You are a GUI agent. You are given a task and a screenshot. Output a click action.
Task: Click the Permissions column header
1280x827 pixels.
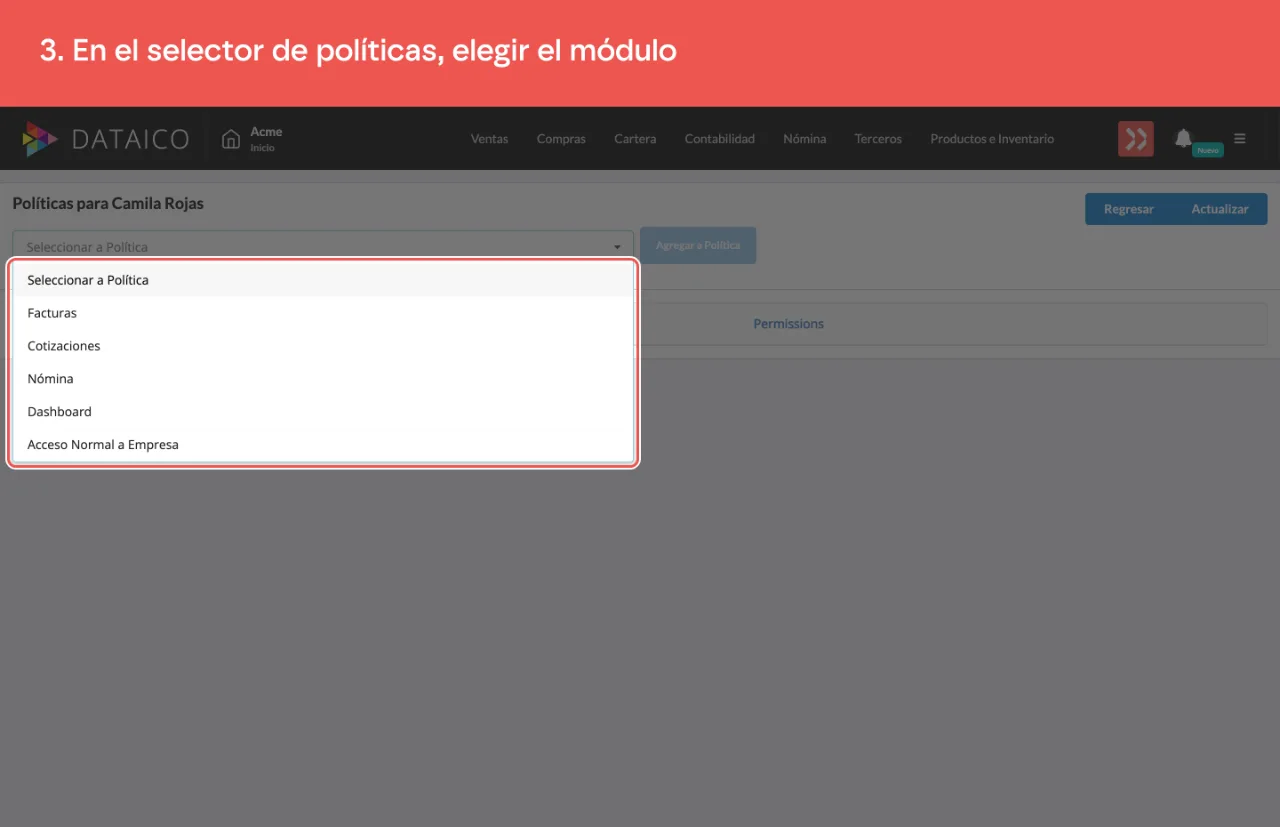(x=789, y=324)
